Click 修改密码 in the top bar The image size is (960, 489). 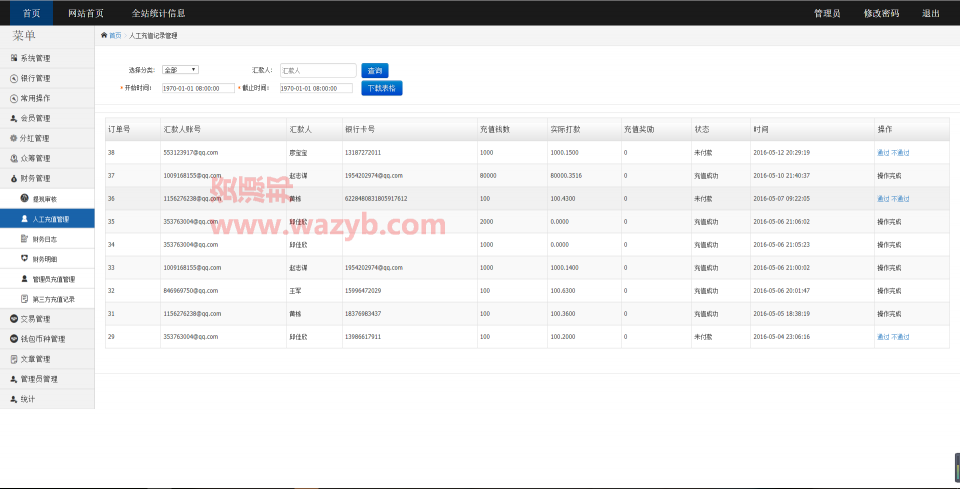tap(881, 13)
